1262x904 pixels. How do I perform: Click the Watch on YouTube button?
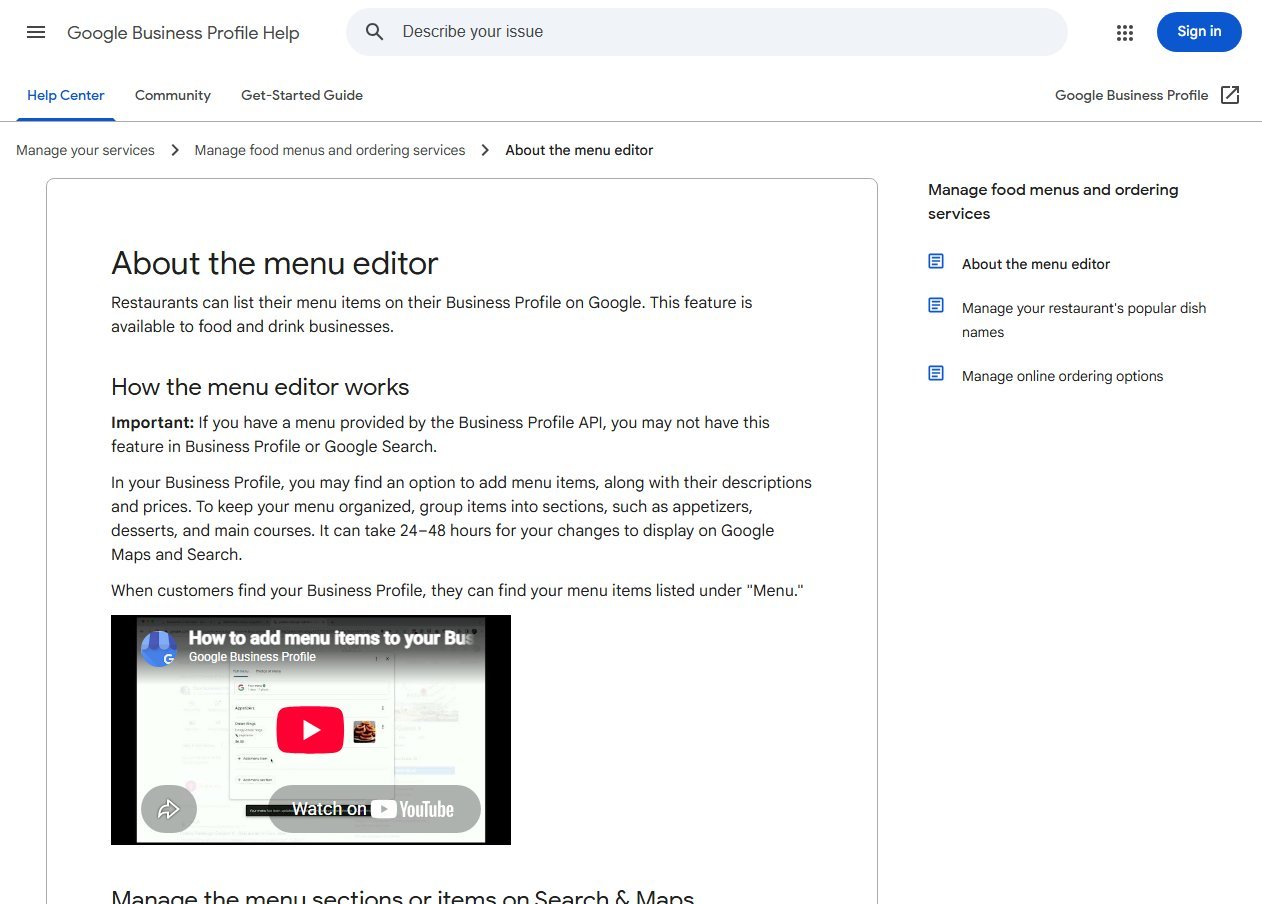374,809
